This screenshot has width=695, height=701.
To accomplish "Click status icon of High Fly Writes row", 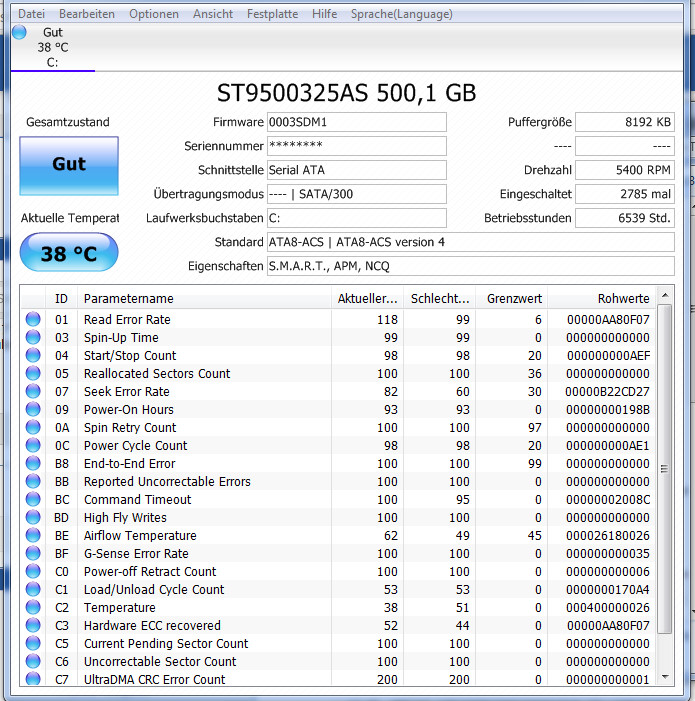I will coord(33,517).
